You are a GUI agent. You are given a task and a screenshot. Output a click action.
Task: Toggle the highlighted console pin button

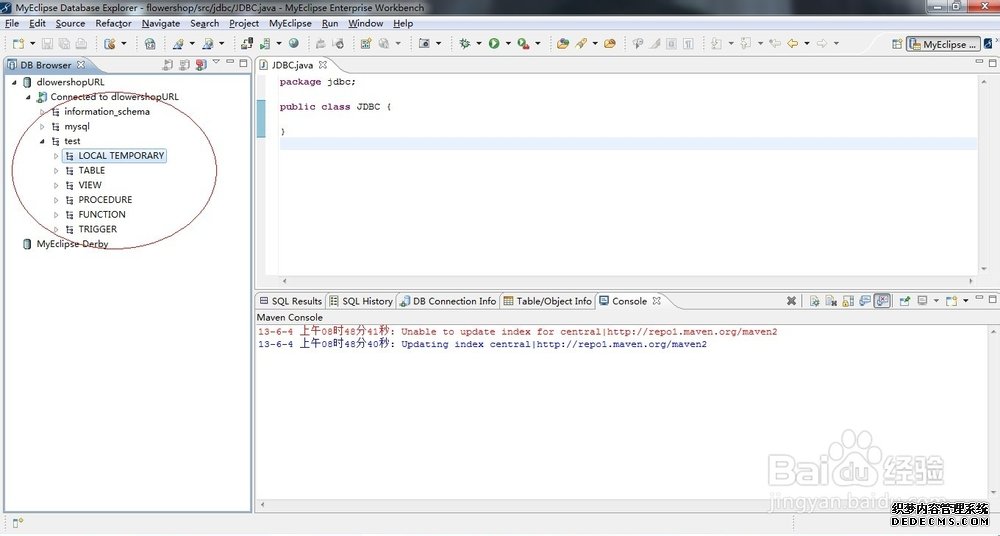pyautogui.click(x=882, y=301)
